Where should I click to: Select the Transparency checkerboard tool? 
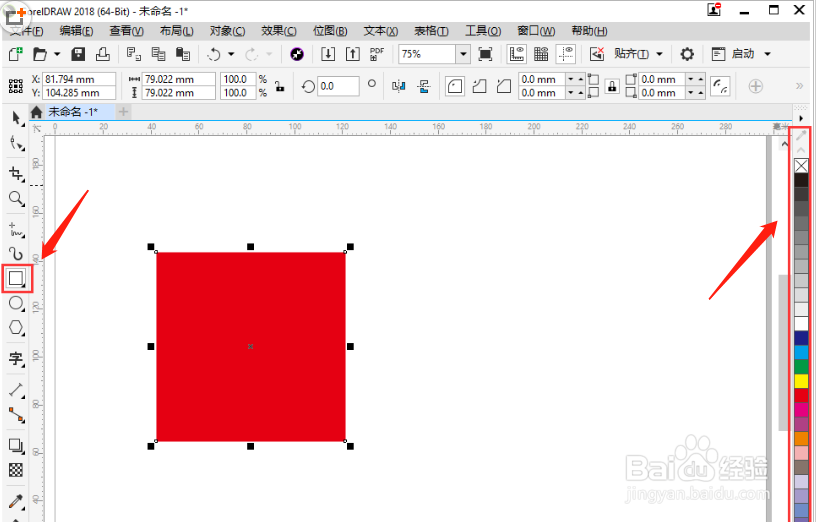(17, 470)
